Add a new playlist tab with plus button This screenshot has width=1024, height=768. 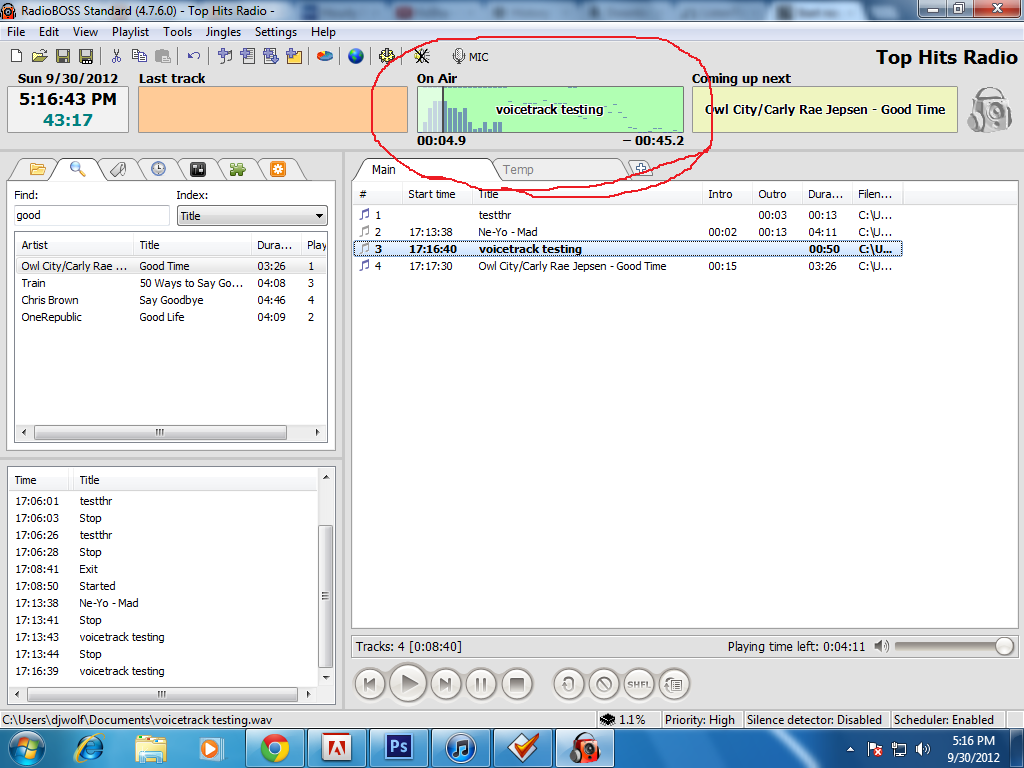coord(641,168)
